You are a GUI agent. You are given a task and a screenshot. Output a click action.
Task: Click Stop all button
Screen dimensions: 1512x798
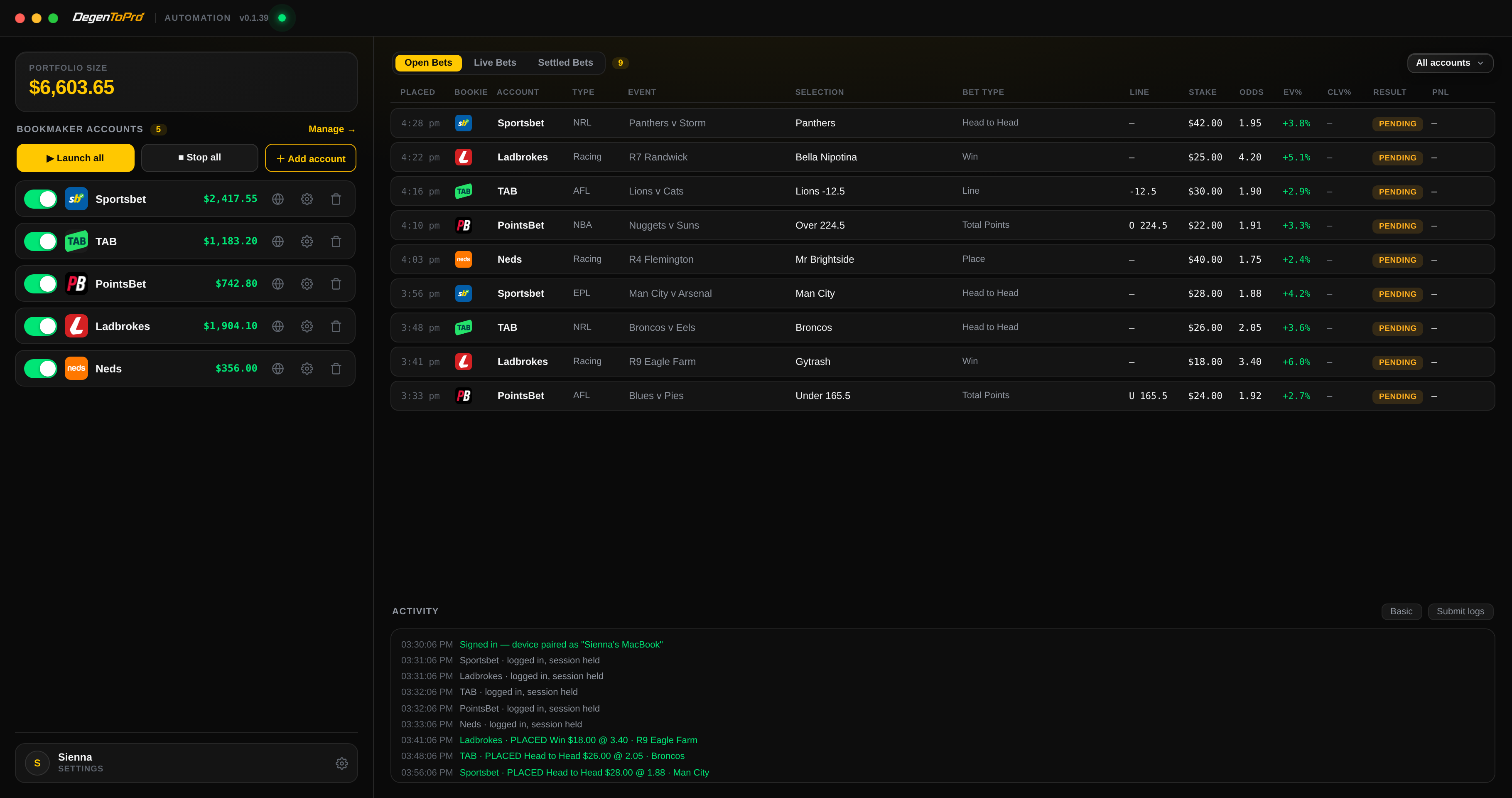199,158
